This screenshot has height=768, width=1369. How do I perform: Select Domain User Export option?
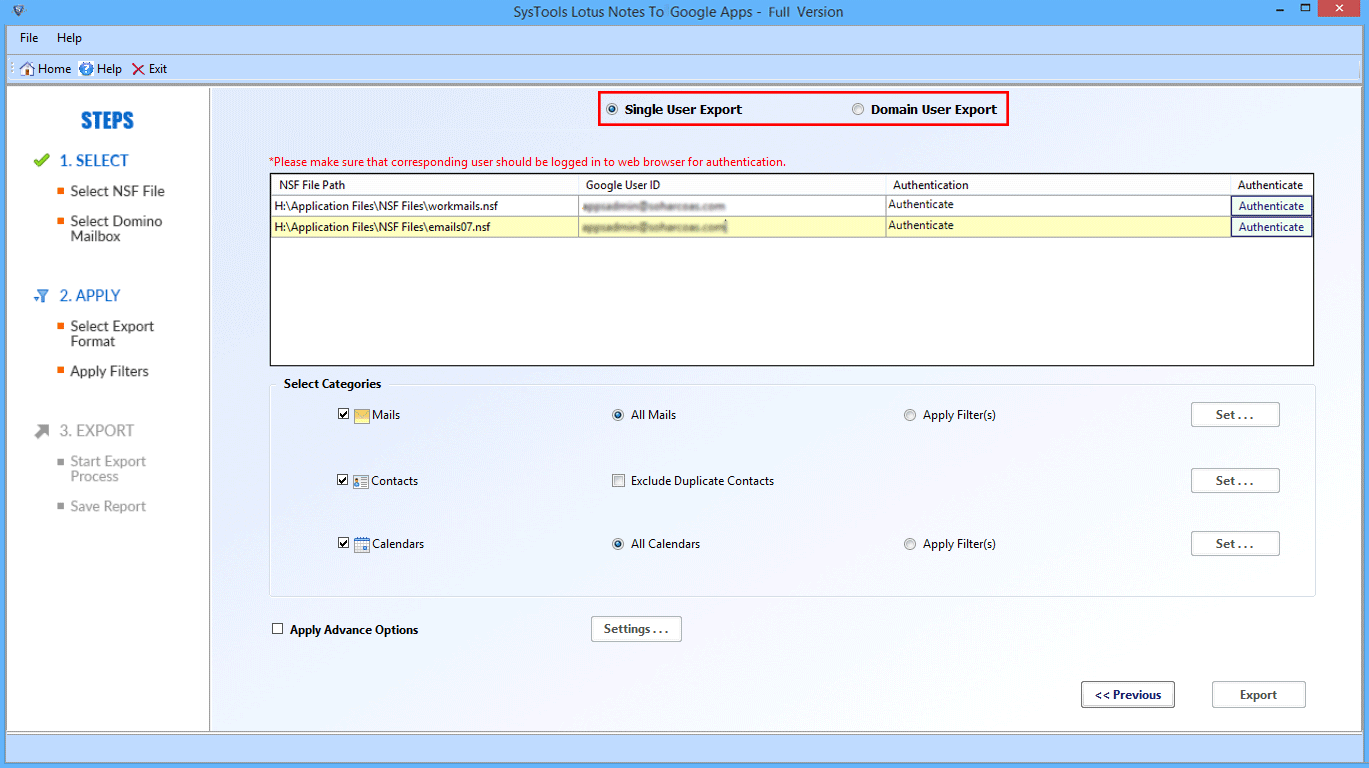(858, 110)
